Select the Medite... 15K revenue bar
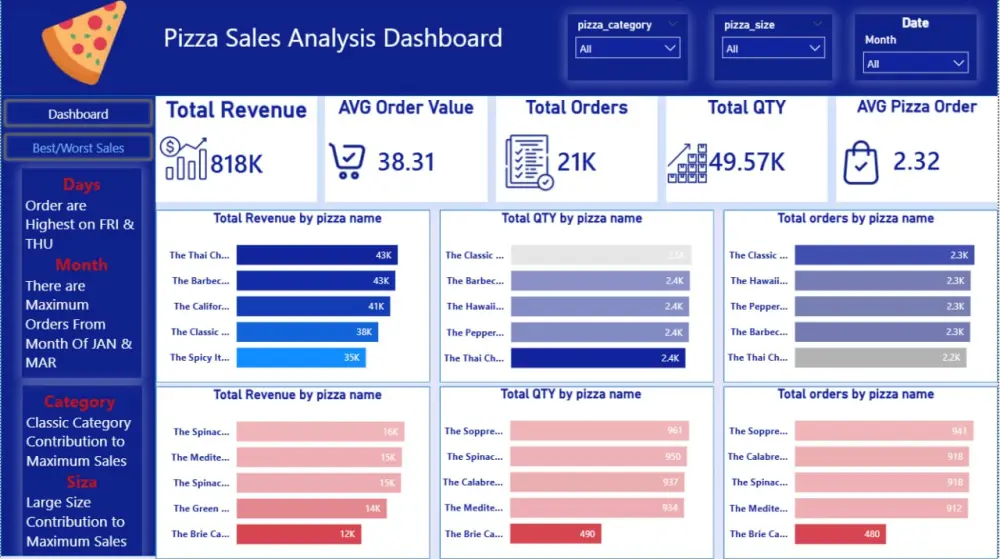The height and width of the screenshot is (559, 1000). pyautogui.click(x=319, y=457)
